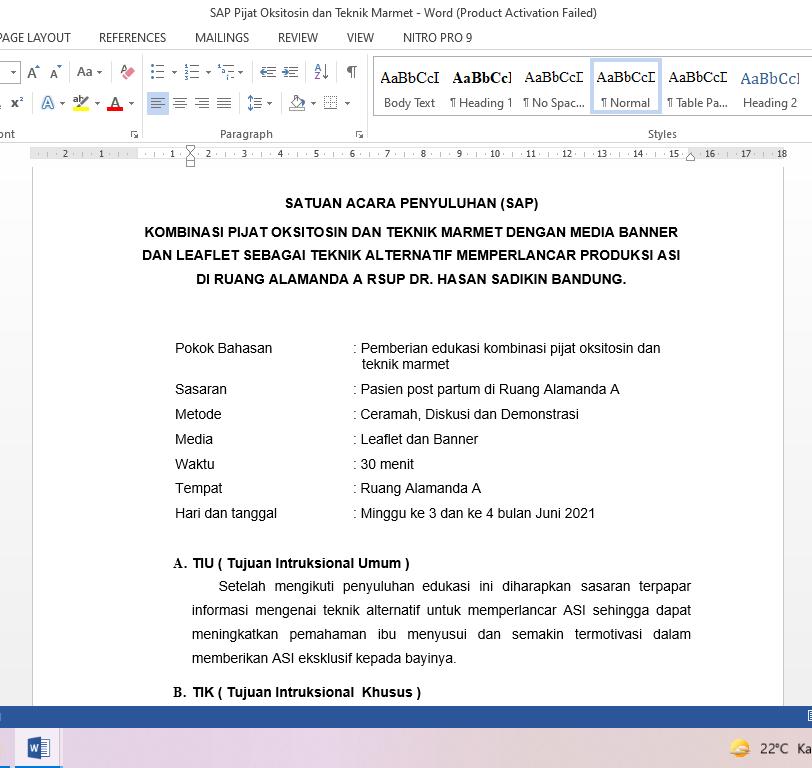The width and height of the screenshot is (812, 768).
Task: Increase the paragraph indent
Action: (290, 72)
